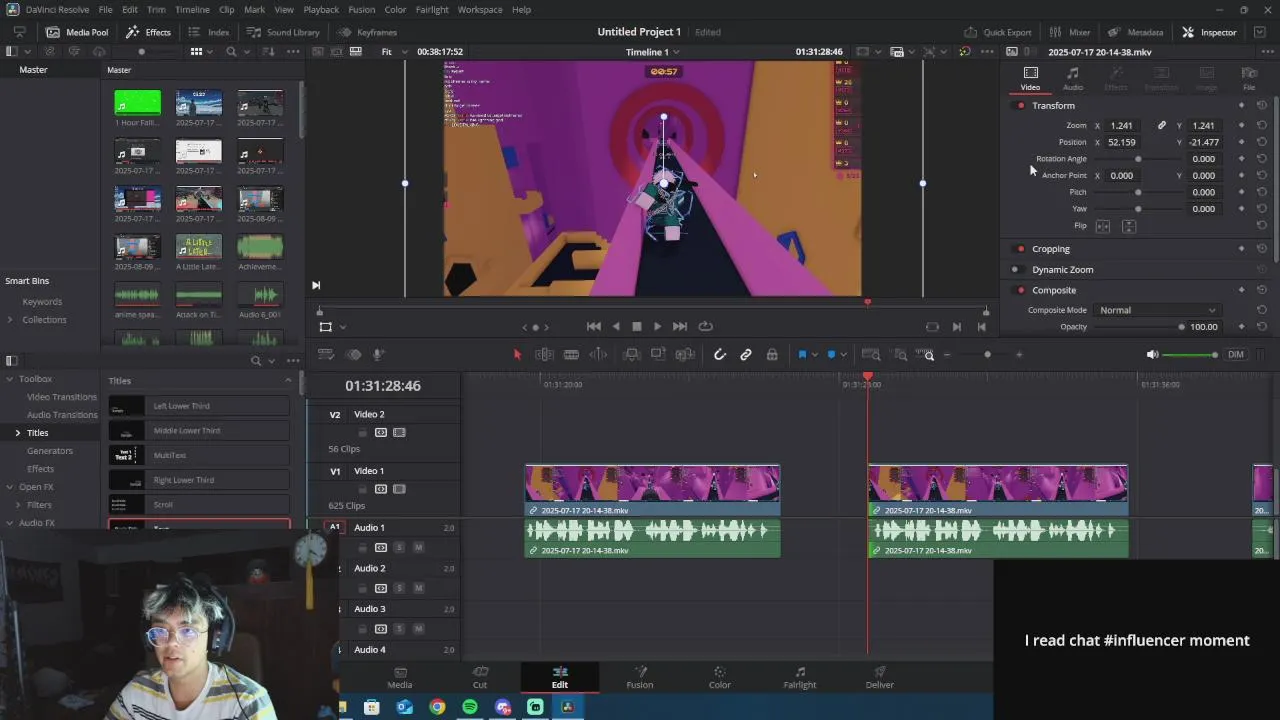Toggle timeline Snapping magnet icon
Viewport: 1280px width, 720px height.
(719, 355)
